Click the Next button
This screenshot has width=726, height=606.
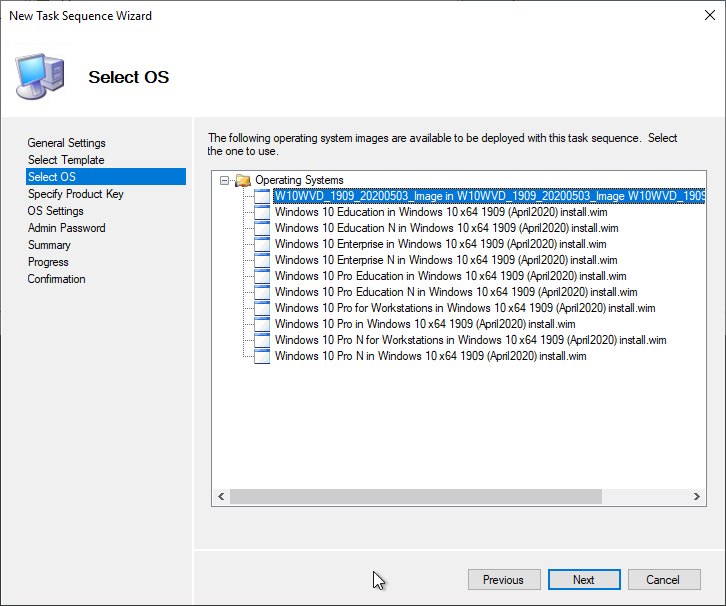coord(584,580)
